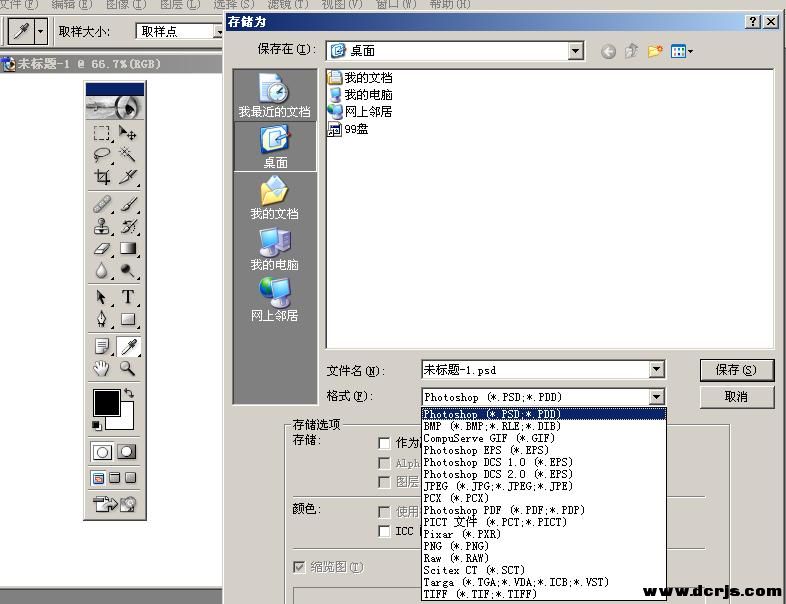The image size is (786, 604).
Task: Enable the ICC checkbox
Action: tap(384, 531)
